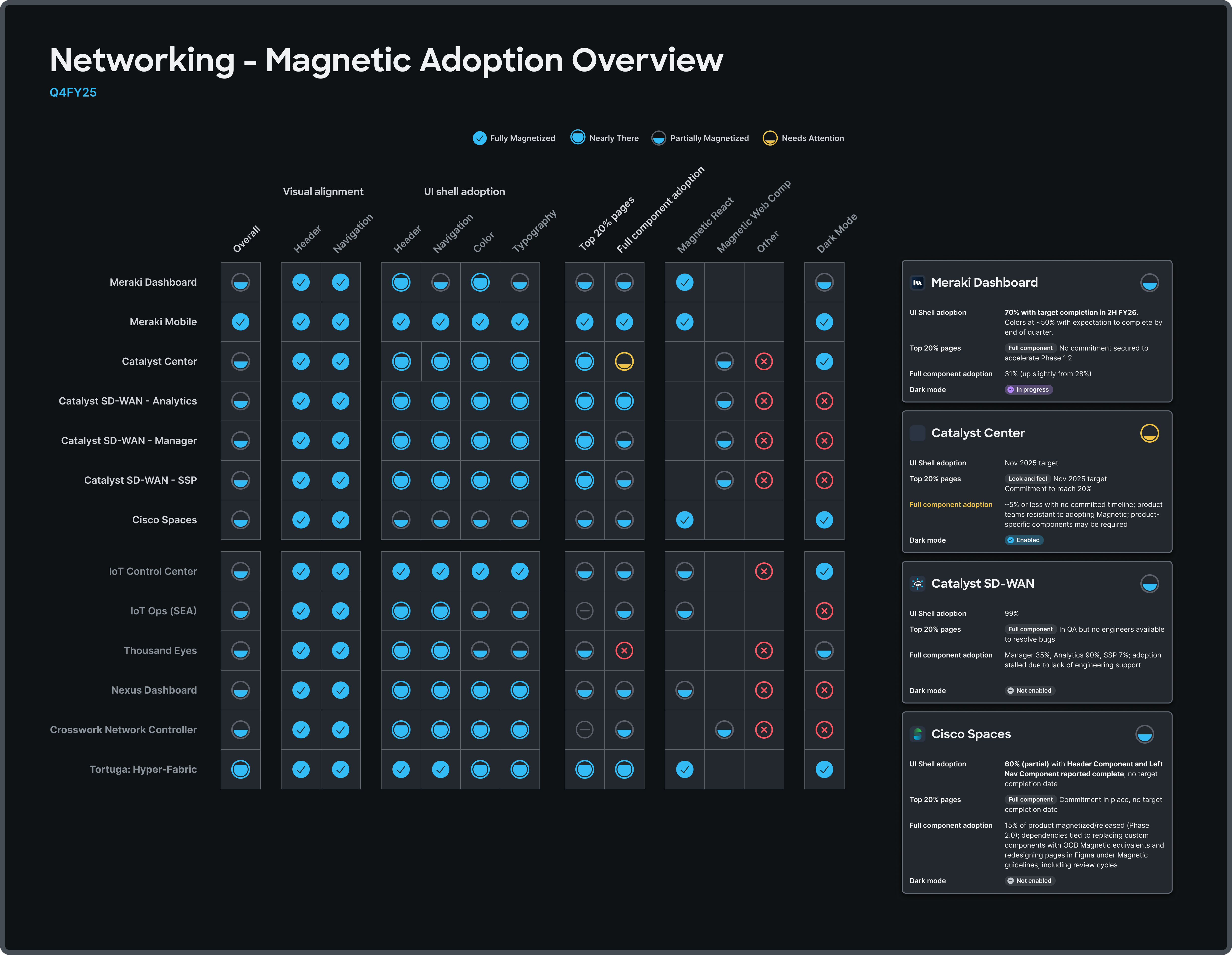This screenshot has height=955, width=1232.
Task: Click Tortuga: Hyper-Fabric overall status icon
Action: pos(240,769)
